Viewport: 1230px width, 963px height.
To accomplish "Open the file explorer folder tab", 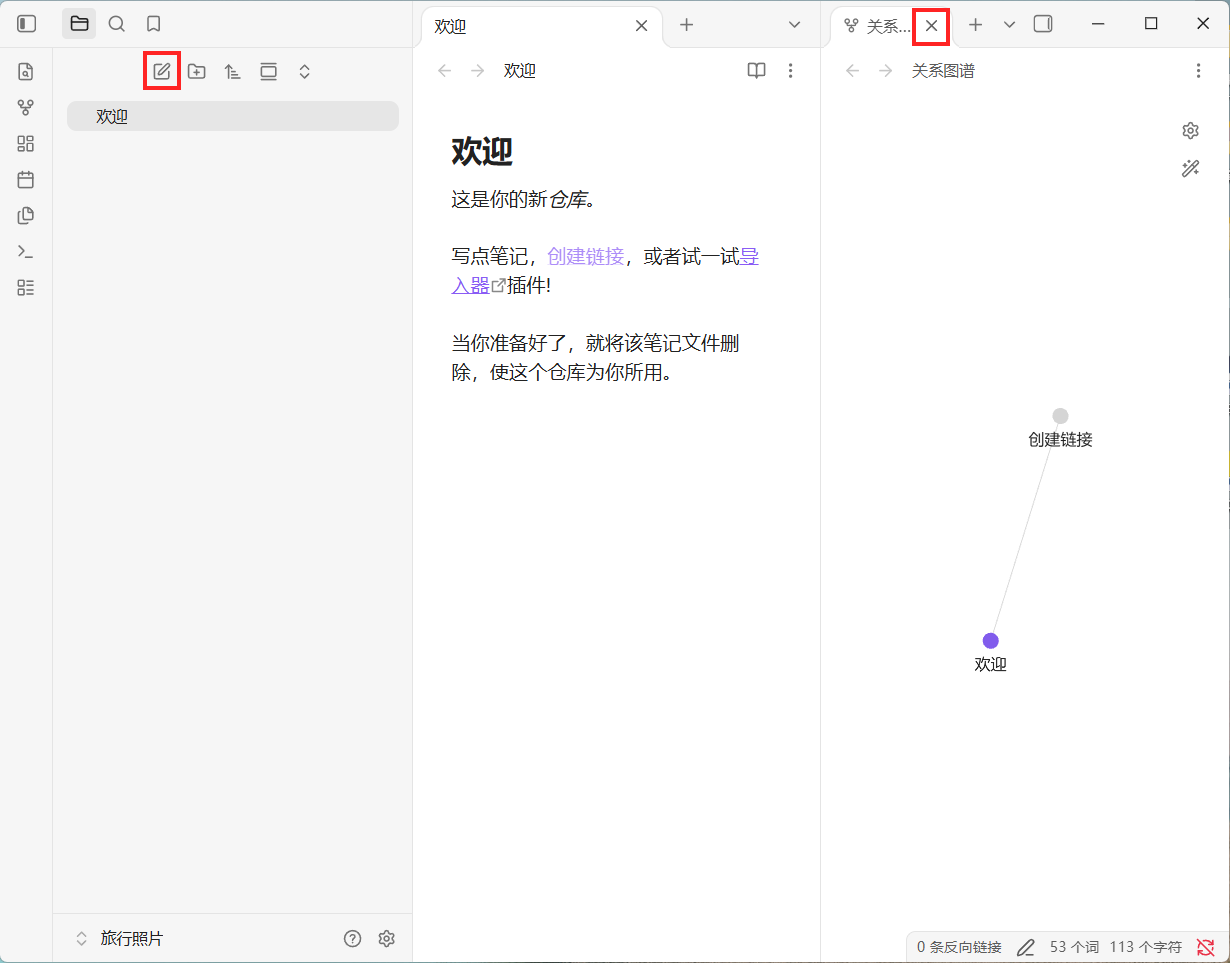I will point(79,24).
